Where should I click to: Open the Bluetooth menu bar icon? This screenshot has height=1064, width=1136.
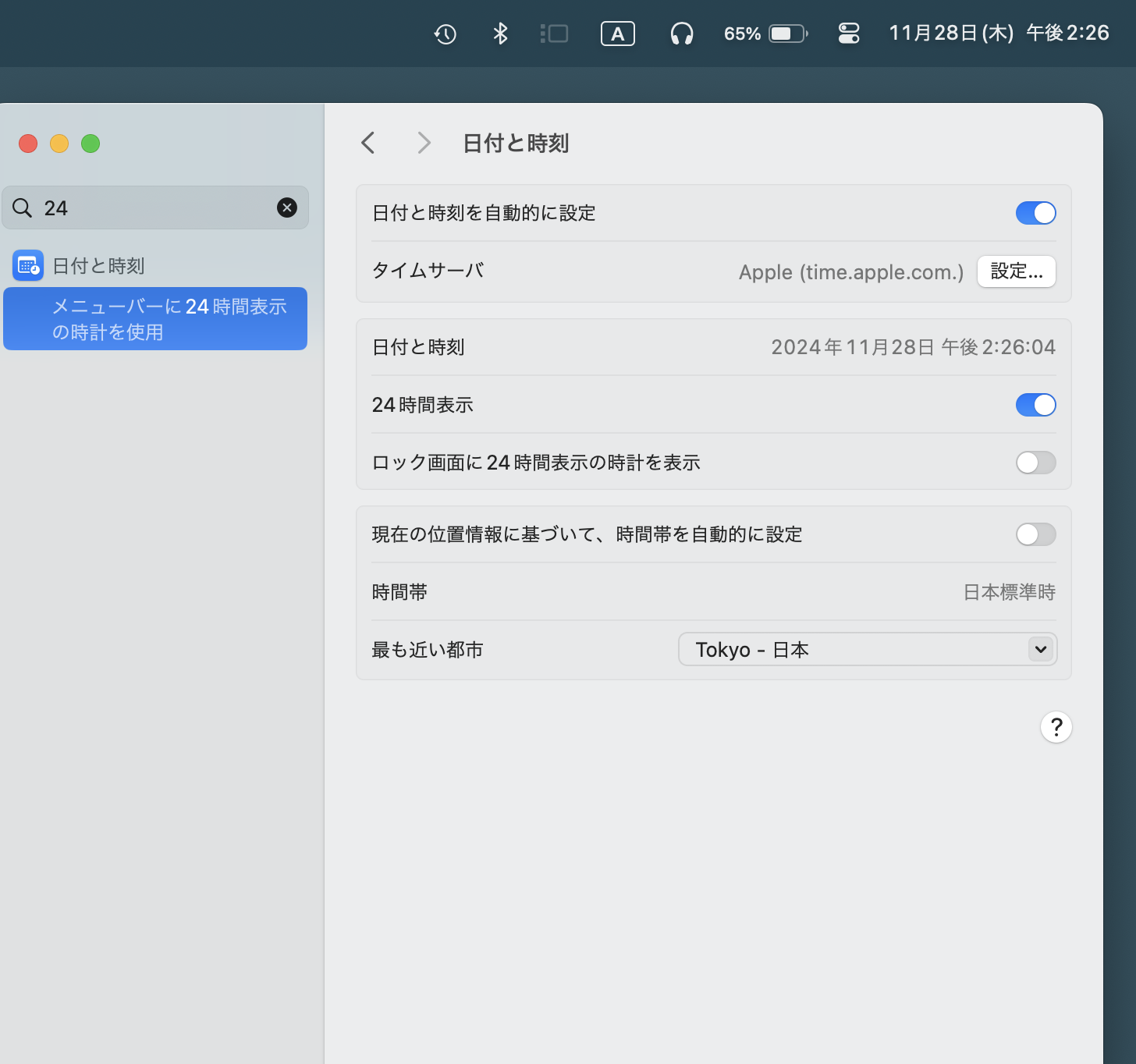[500, 34]
